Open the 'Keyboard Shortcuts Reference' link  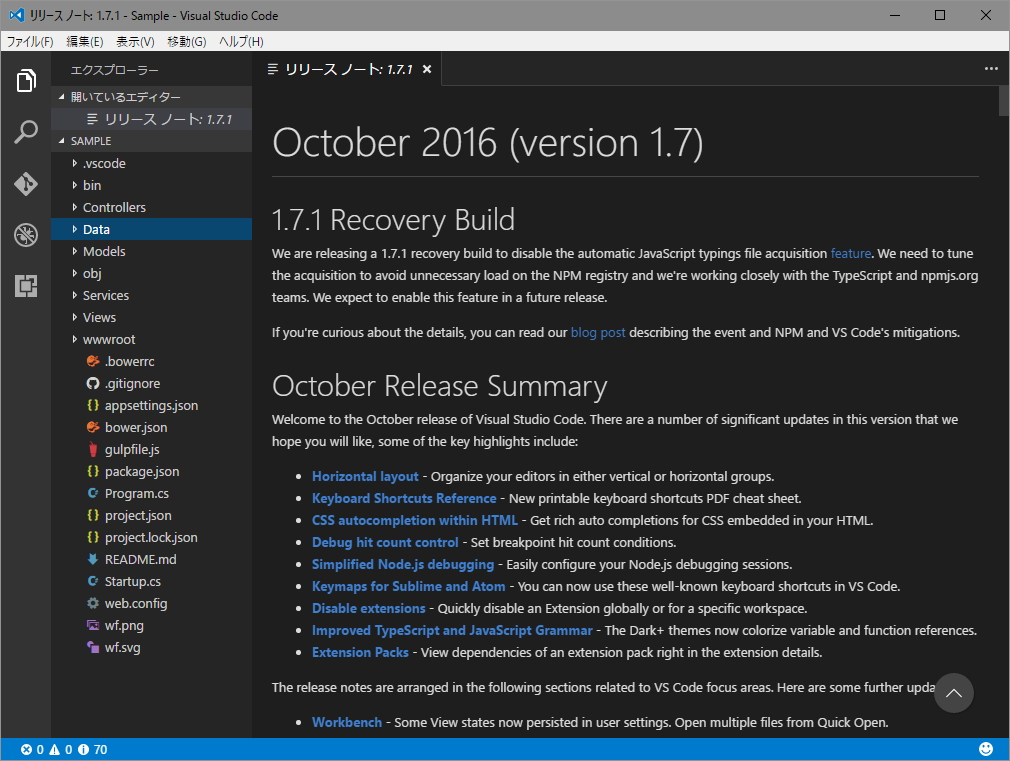pos(403,498)
